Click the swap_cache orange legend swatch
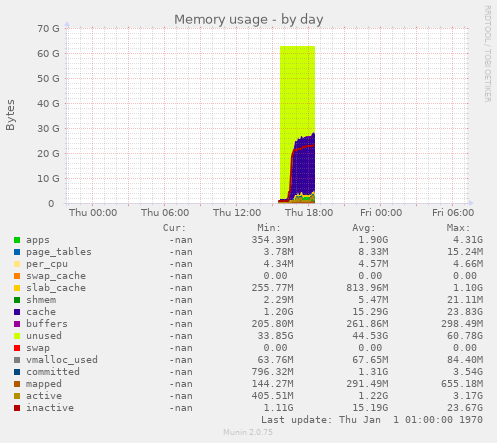This screenshot has width=497, height=443. click(x=17, y=276)
